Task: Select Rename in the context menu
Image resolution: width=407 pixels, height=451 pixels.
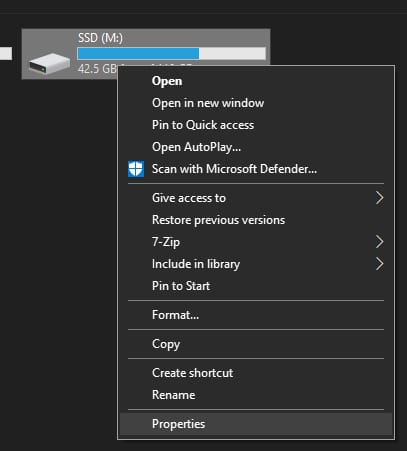Action: (x=256, y=395)
